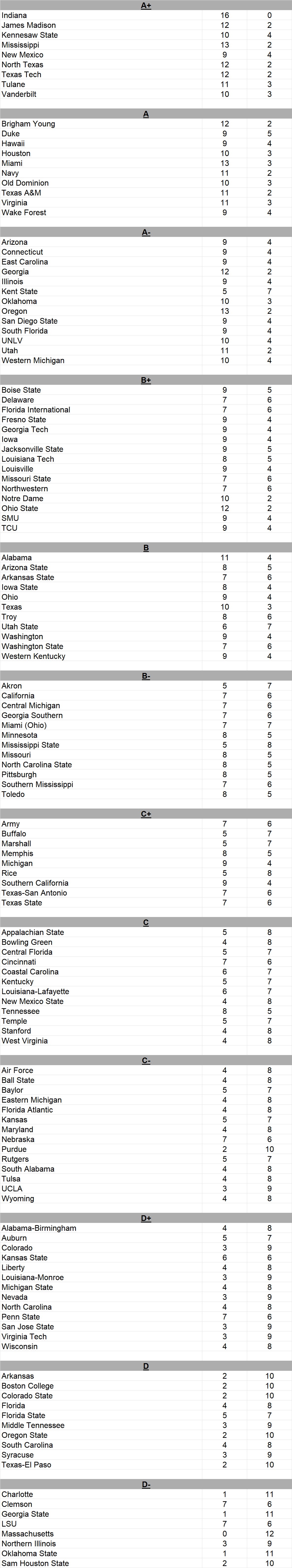Click the A+ grade header
This screenshot has height=1568, width=292.
pyautogui.click(x=146, y=5)
